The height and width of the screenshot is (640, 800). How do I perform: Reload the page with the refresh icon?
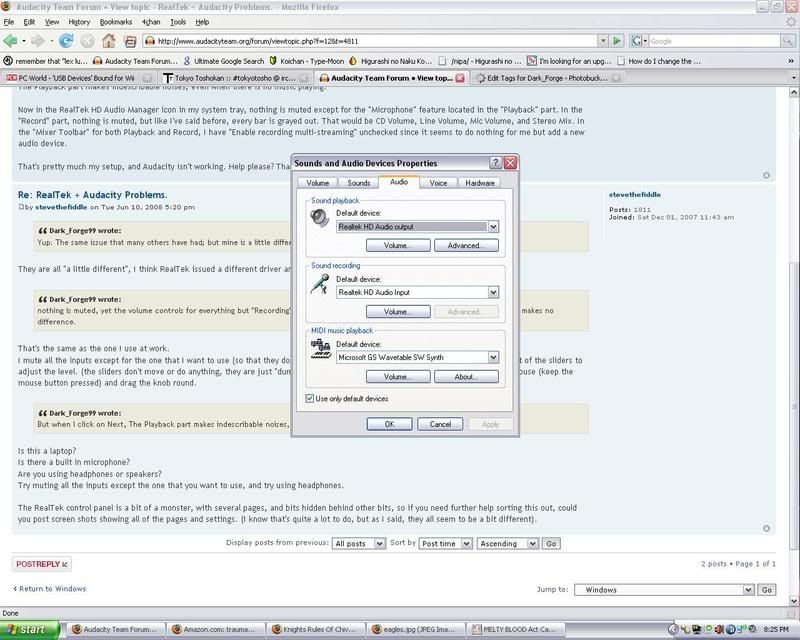pos(66,41)
